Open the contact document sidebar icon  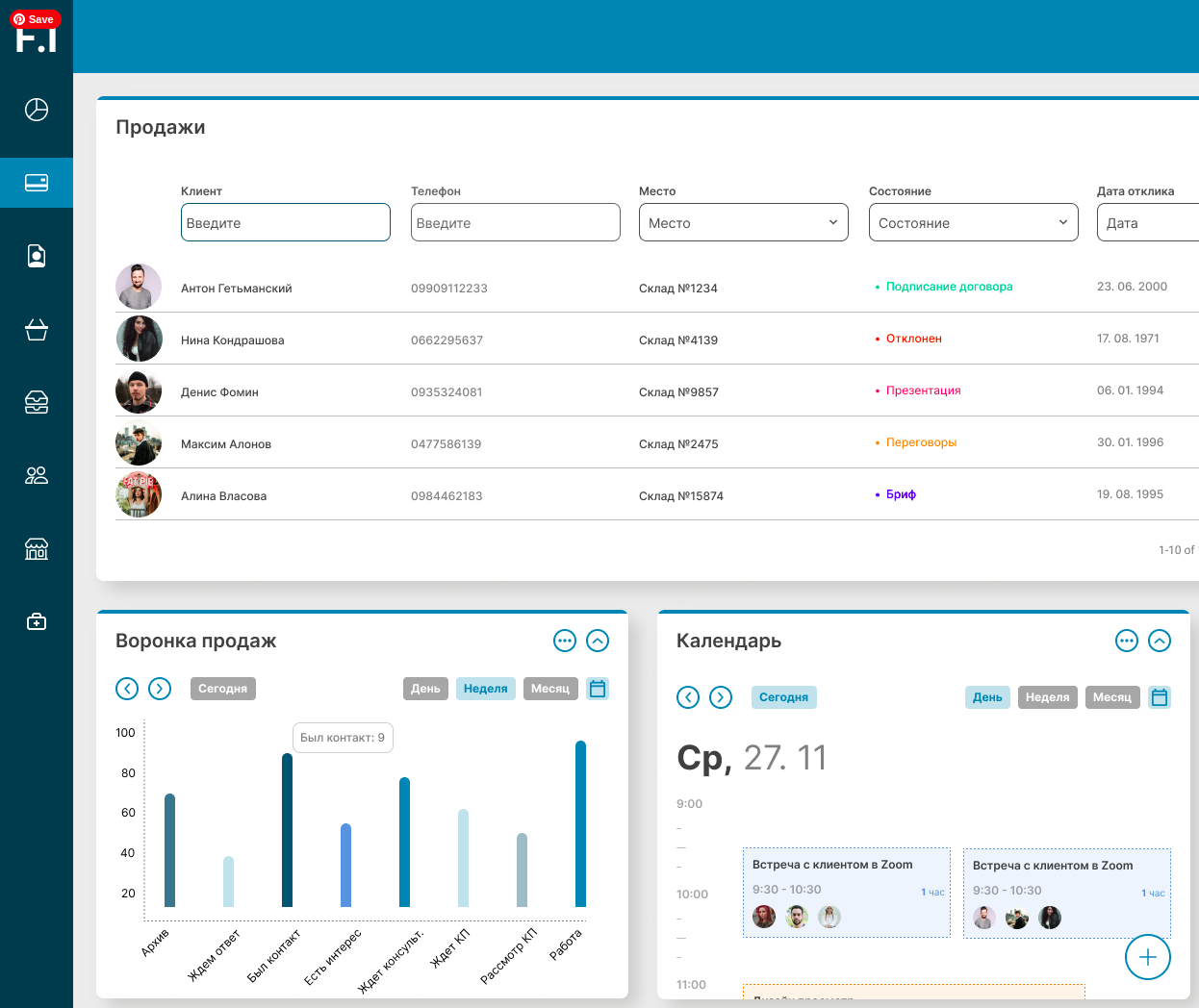37,256
